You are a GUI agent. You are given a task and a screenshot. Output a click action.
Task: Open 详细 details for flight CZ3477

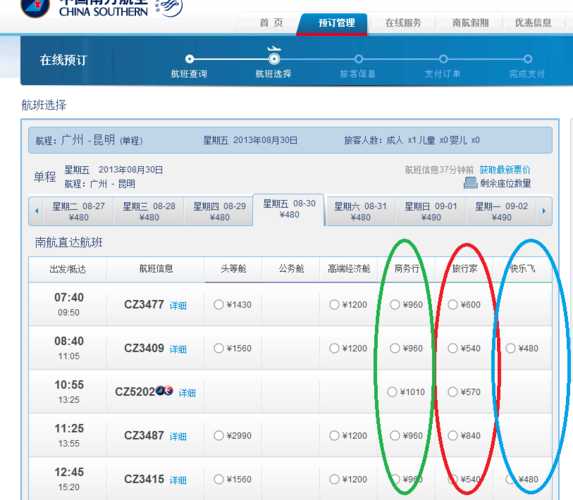click(x=178, y=306)
